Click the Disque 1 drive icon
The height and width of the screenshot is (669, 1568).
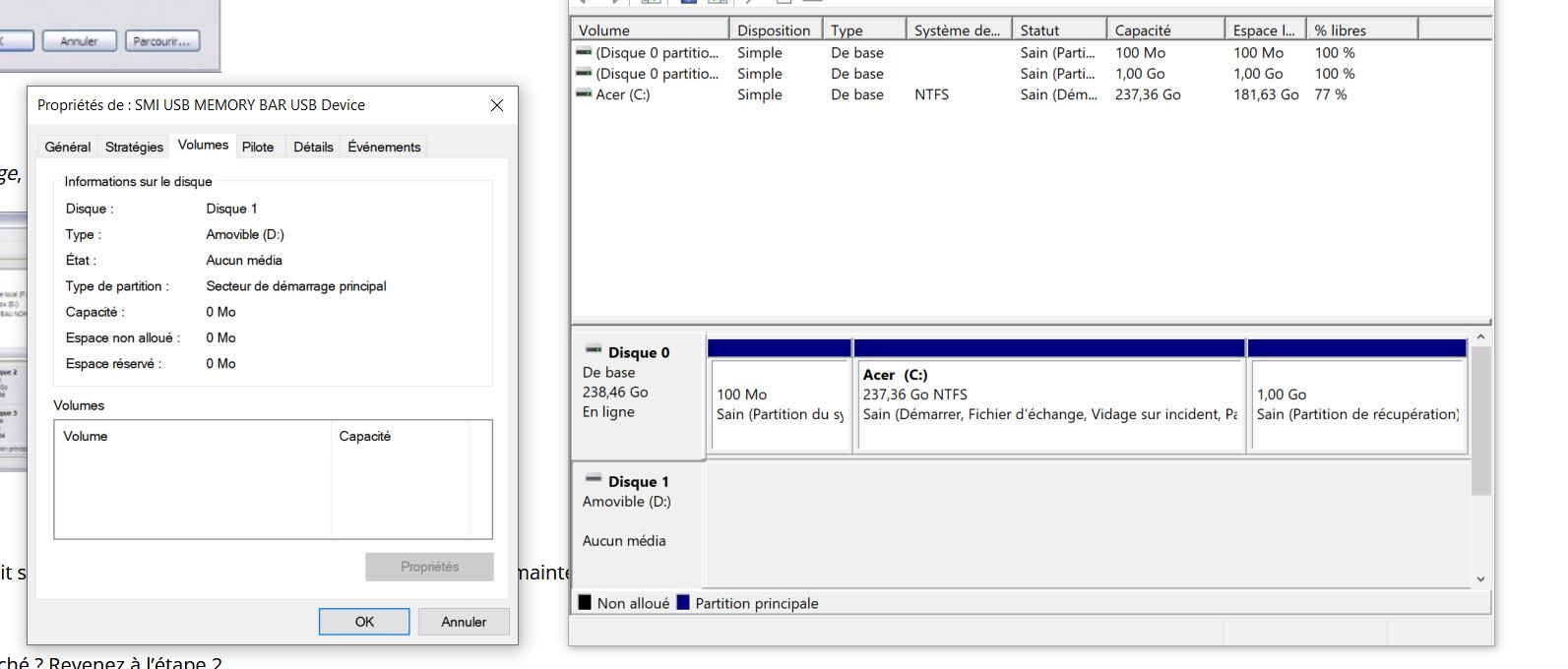point(593,478)
